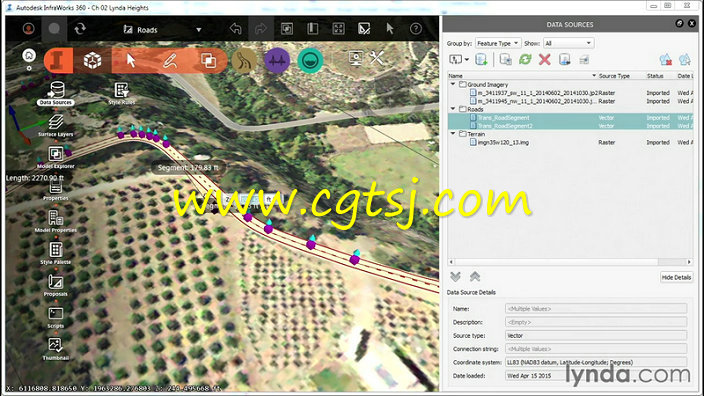Image resolution: width=704 pixels, height=396 pixels.
Task: Click the small gear under home icon
Action: 29,68
